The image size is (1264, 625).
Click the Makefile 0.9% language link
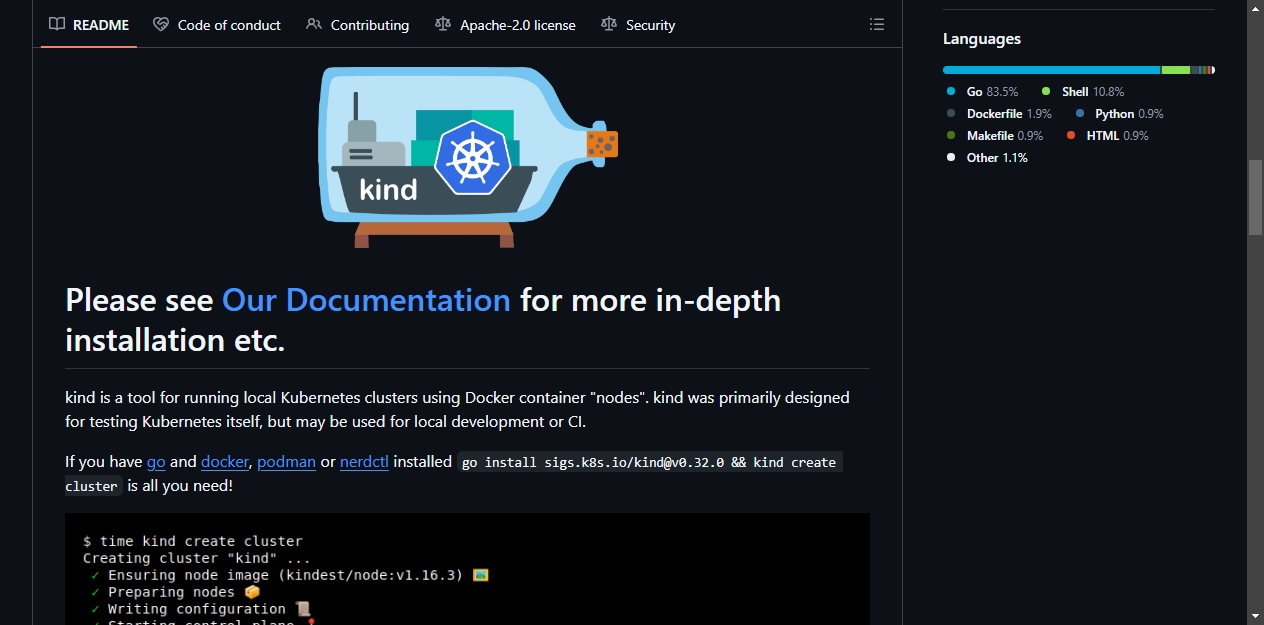(995, 136)
